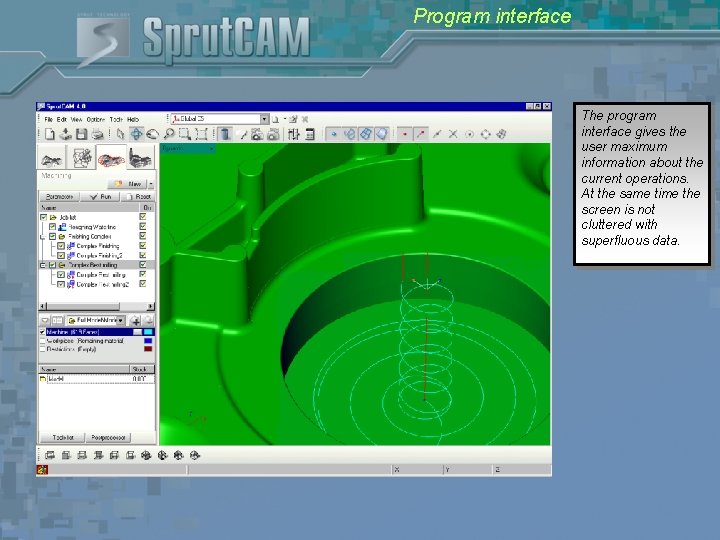This screenshot has height=540, width=720.
Task: Click the Print icon in toolbar
Action: point(97,134)
